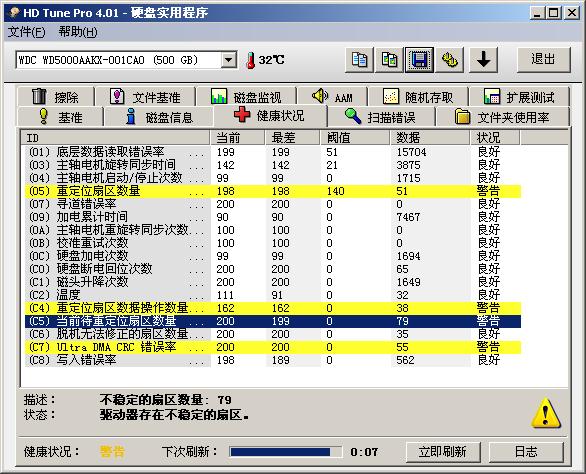The height and width of the screenshot is (474, 586).
Task: Select row (C0) 硬盘断电回位次数
Action: pyautogui.click(x=273, y=269)
